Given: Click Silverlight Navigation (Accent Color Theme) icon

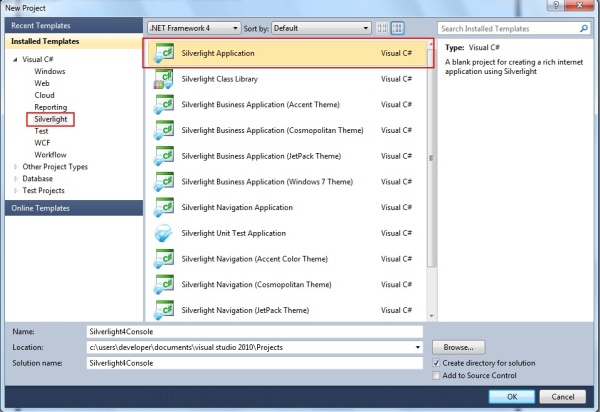Looking at the screenshot, I should tap(164, 259).
